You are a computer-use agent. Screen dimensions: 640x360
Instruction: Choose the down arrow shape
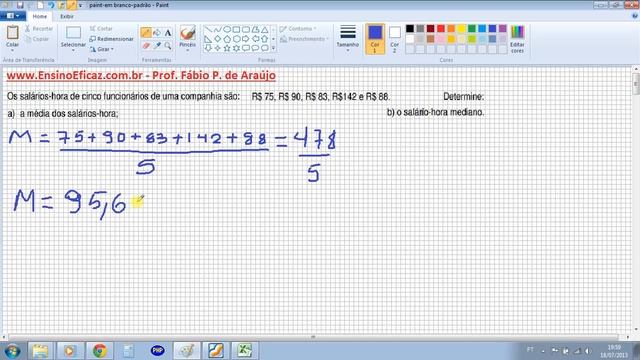(x=208, y=48)
